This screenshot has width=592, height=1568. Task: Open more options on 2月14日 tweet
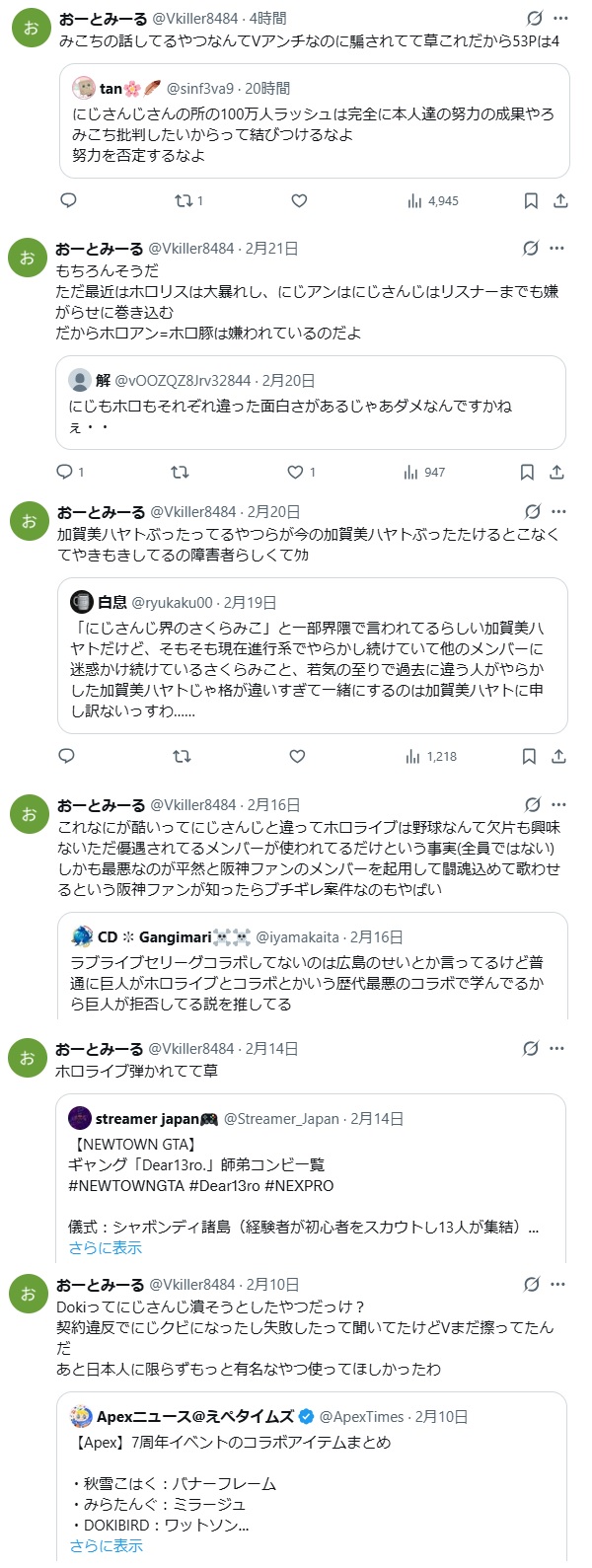coord(557,1048)
